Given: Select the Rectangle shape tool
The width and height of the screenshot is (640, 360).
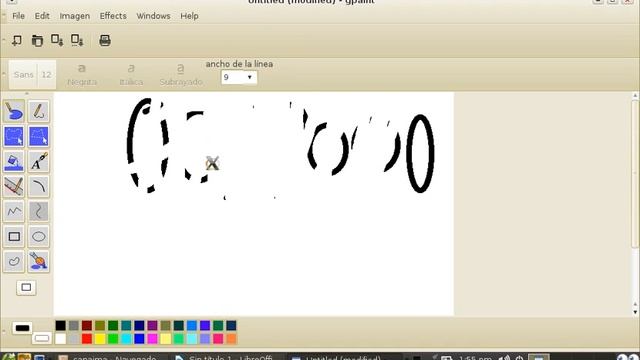Looking at the screenshot, I should click(x=14, y=236).
